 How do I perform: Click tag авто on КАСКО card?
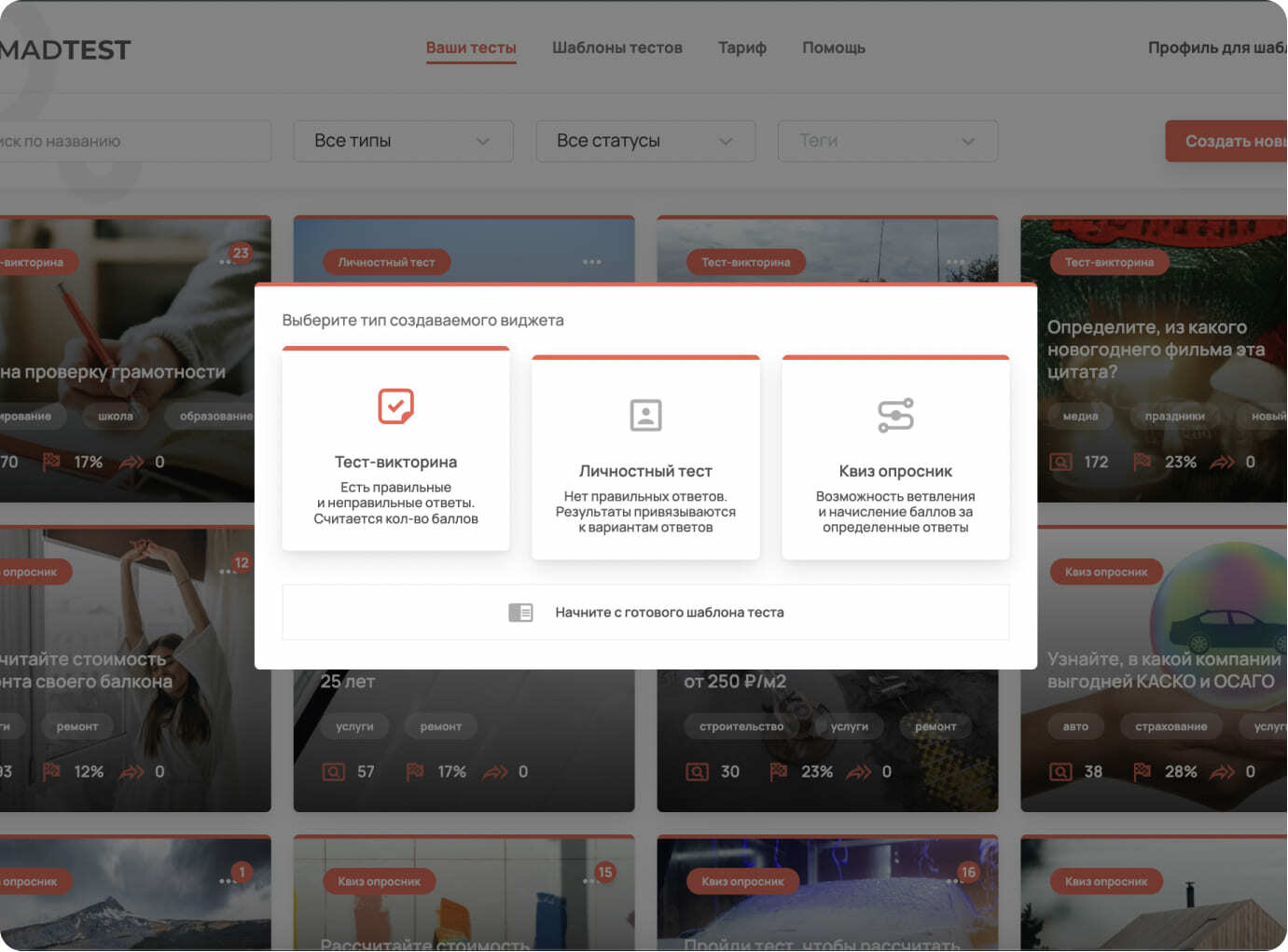[x=1075, y=726]
